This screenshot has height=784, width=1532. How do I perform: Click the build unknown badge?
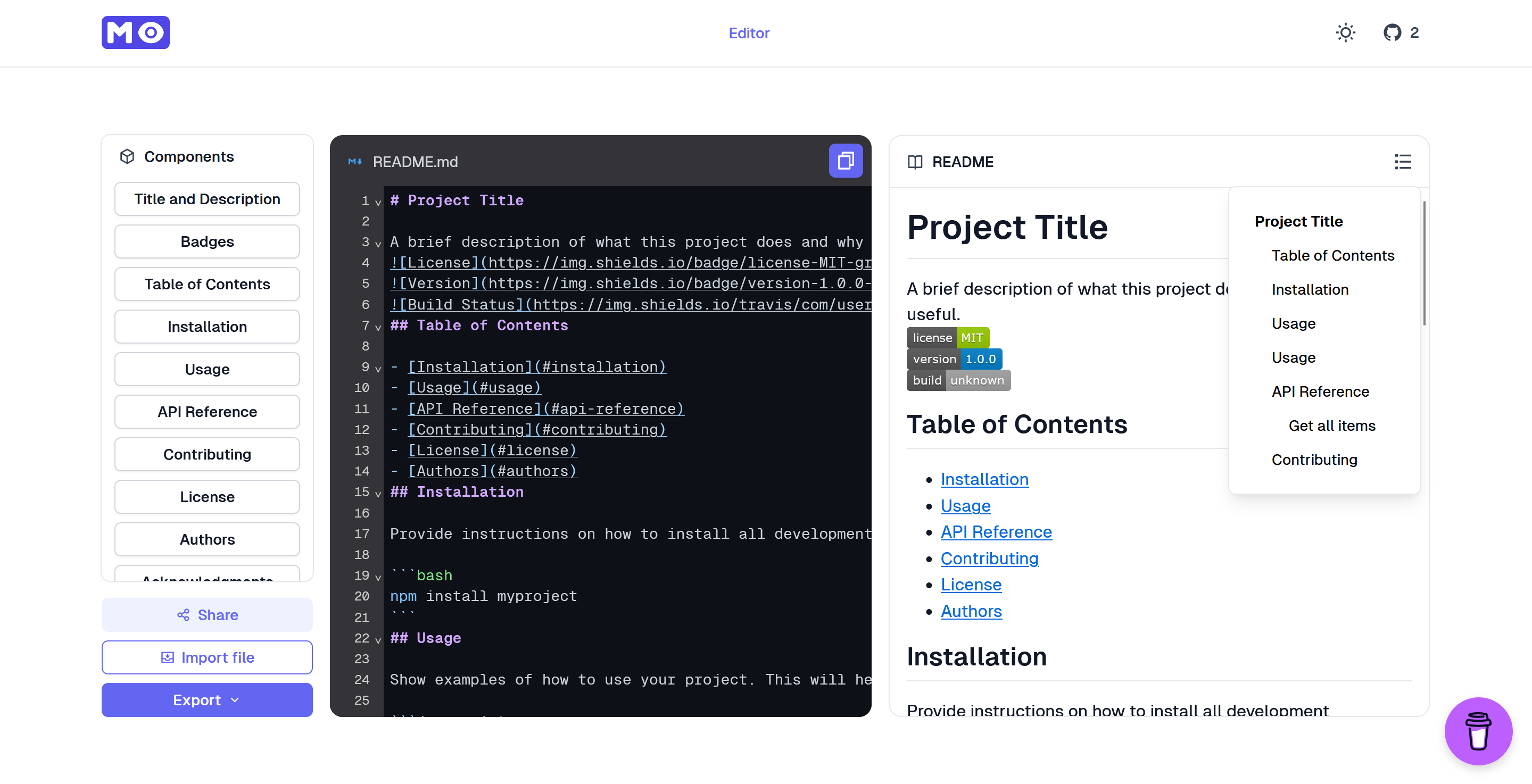[958, 380]
